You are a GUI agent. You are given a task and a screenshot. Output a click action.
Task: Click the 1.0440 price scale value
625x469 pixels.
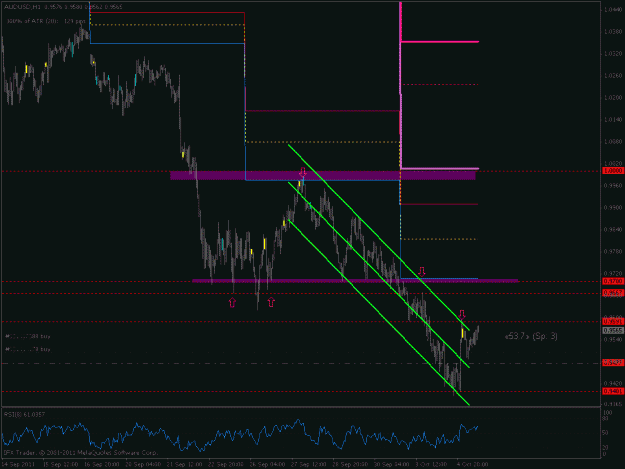coord(613,9)
